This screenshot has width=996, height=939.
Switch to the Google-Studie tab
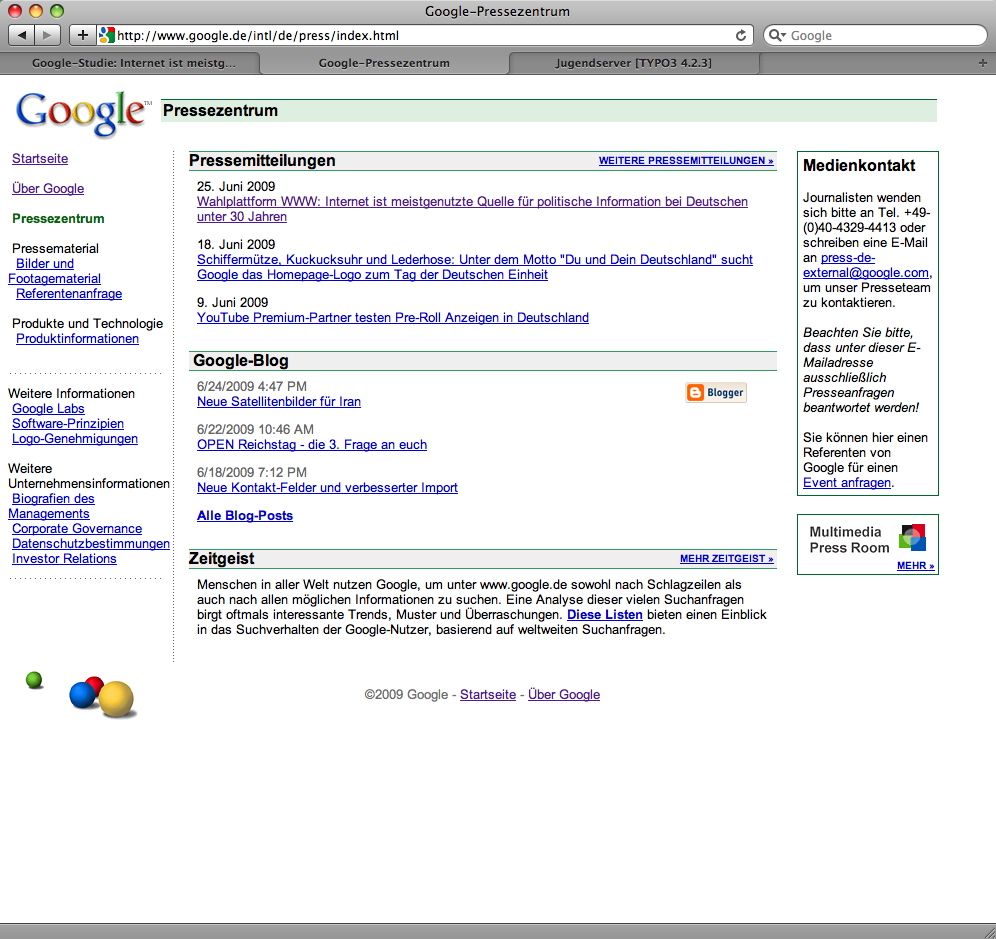(x=134, y=63)
